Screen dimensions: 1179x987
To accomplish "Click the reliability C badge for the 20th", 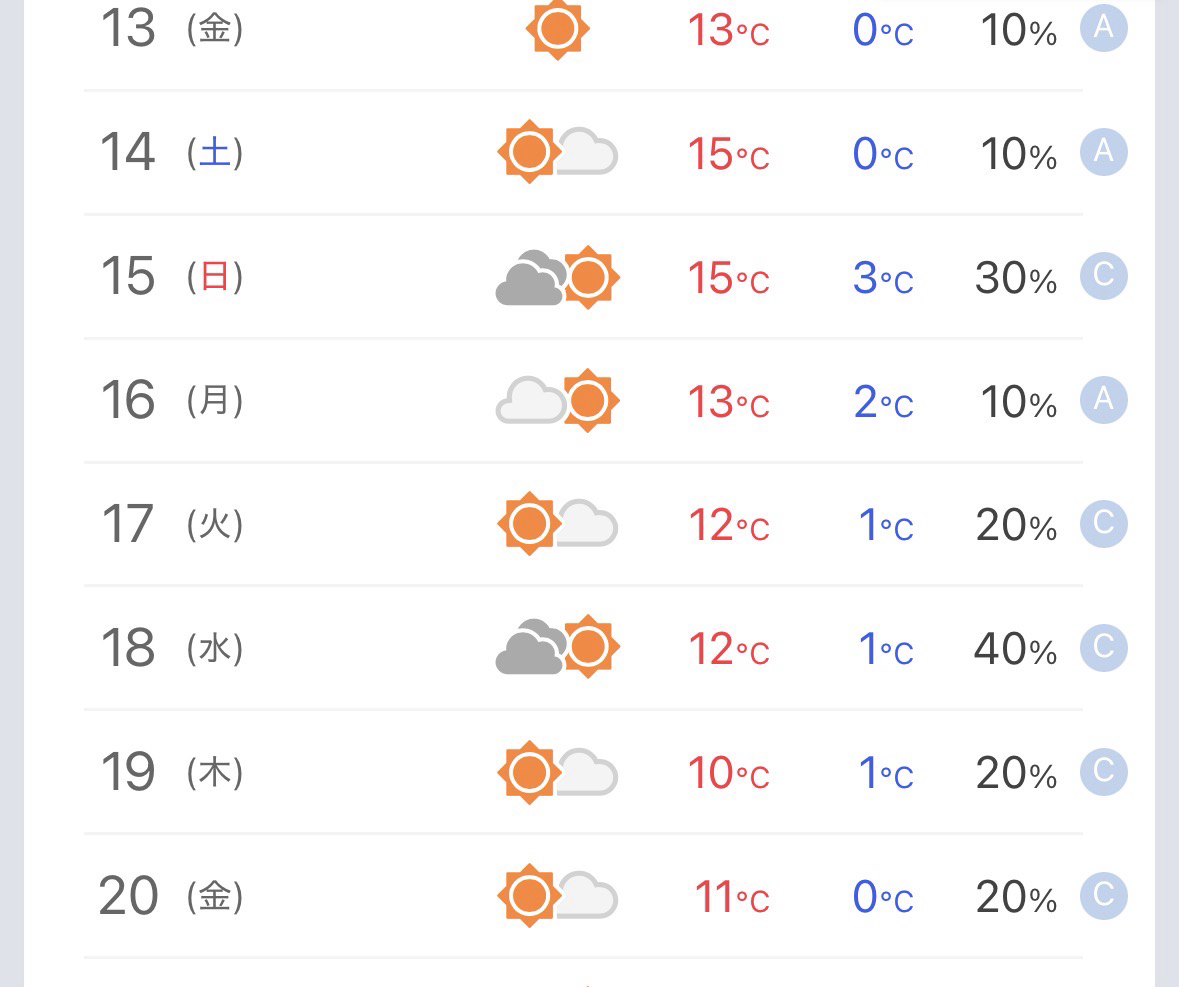I will click(1103, 895).
